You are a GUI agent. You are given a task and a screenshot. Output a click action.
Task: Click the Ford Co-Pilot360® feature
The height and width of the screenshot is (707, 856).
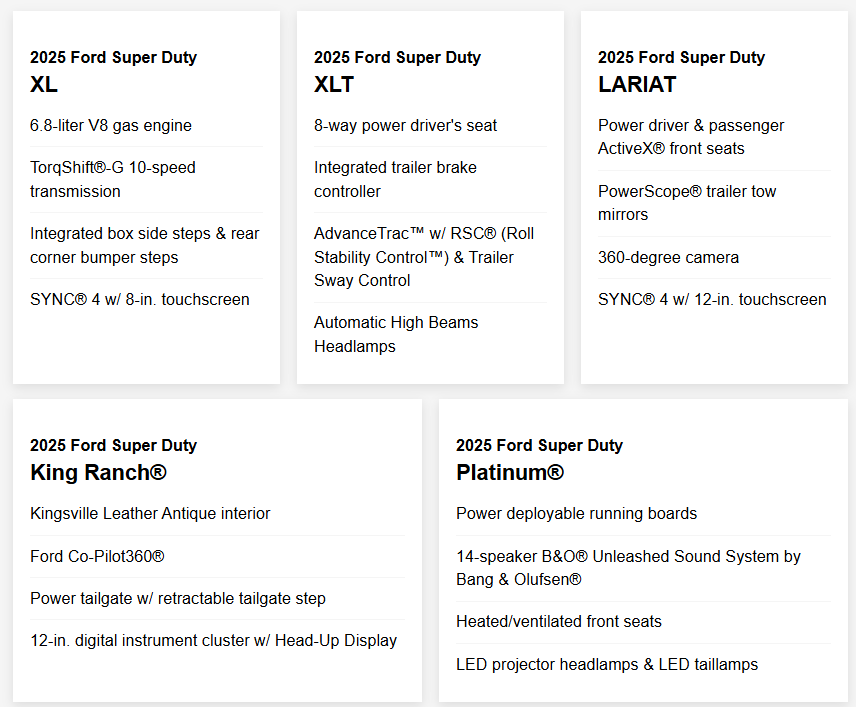(97, 556)
